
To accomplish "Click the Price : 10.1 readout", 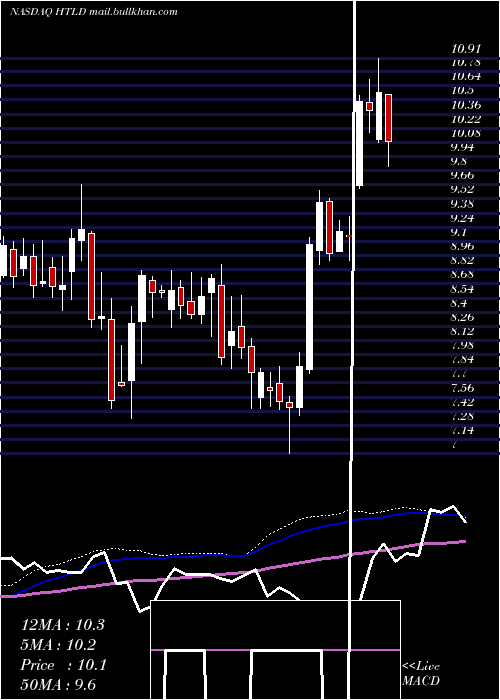I will coord(63,665).
